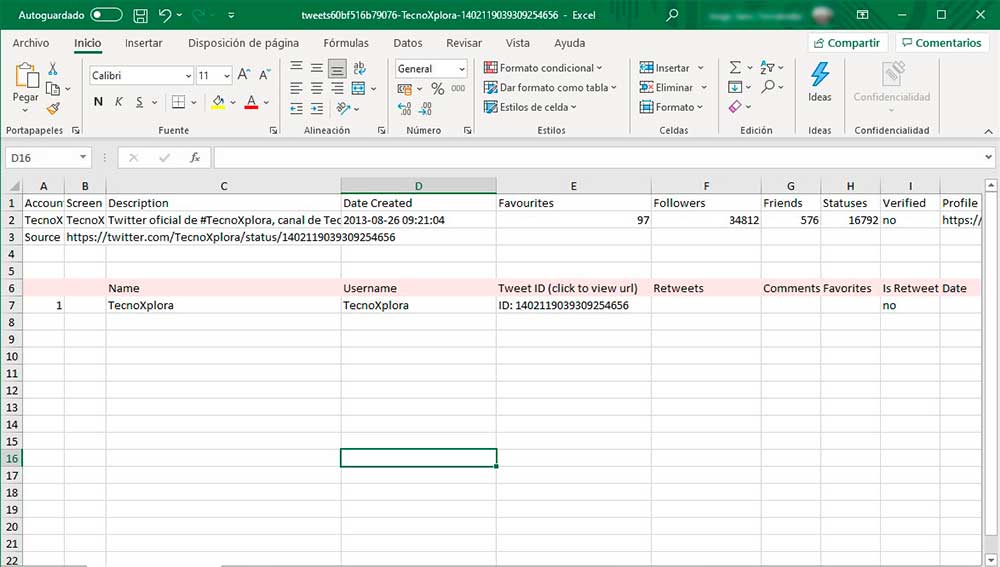
Task: Open the font size 11 dropdown
Action: [226, 75]
